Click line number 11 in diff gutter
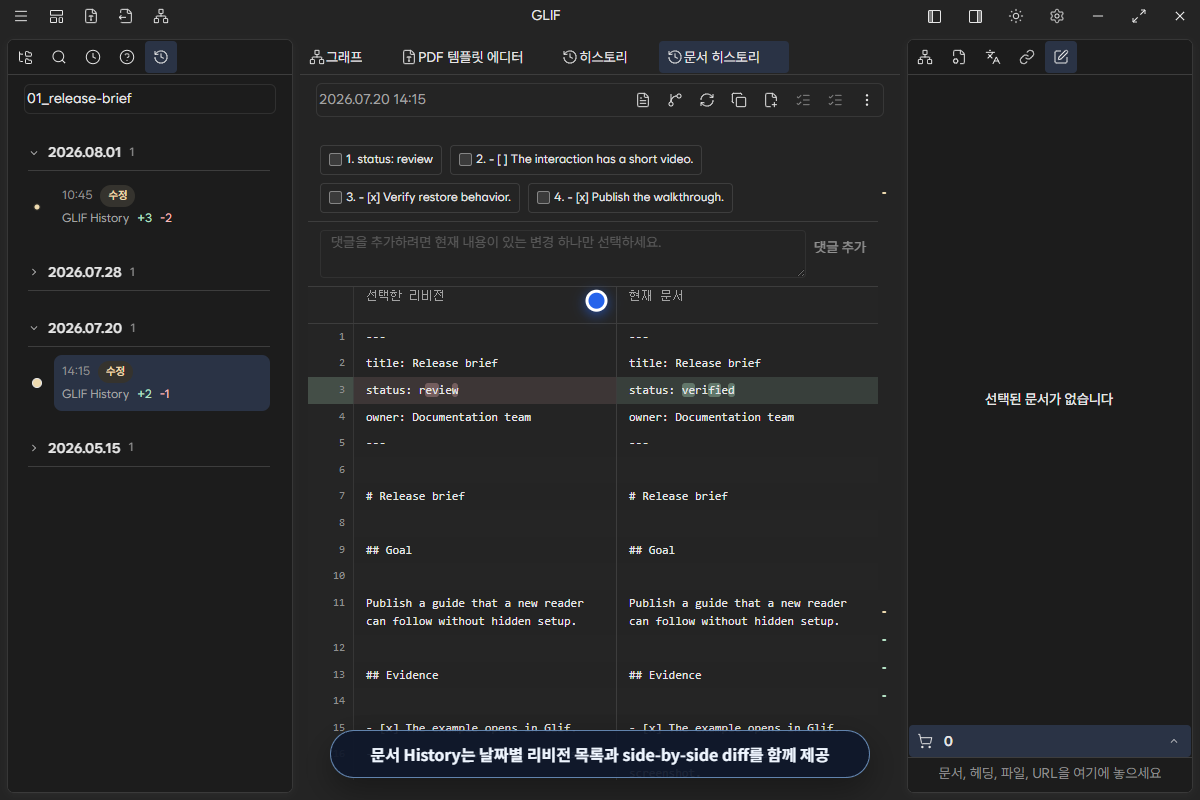The height and width of the screenshot is (800, 1200). [x=338, y=603]
